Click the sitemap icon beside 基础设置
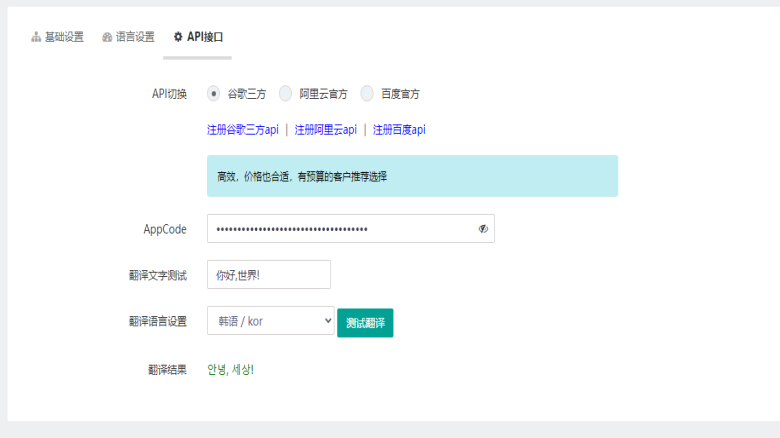The width and height of the screenshot is (780, 438). pos(36,37)
